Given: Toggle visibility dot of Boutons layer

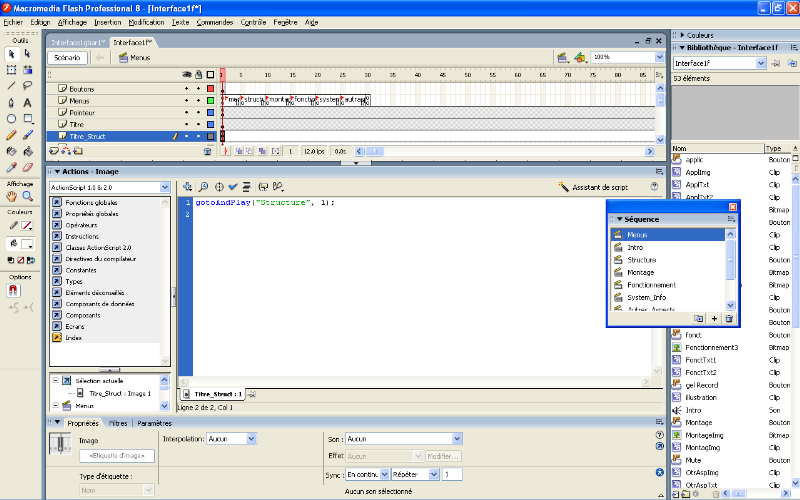Looking at the screenshot, I should click(186, 88).
